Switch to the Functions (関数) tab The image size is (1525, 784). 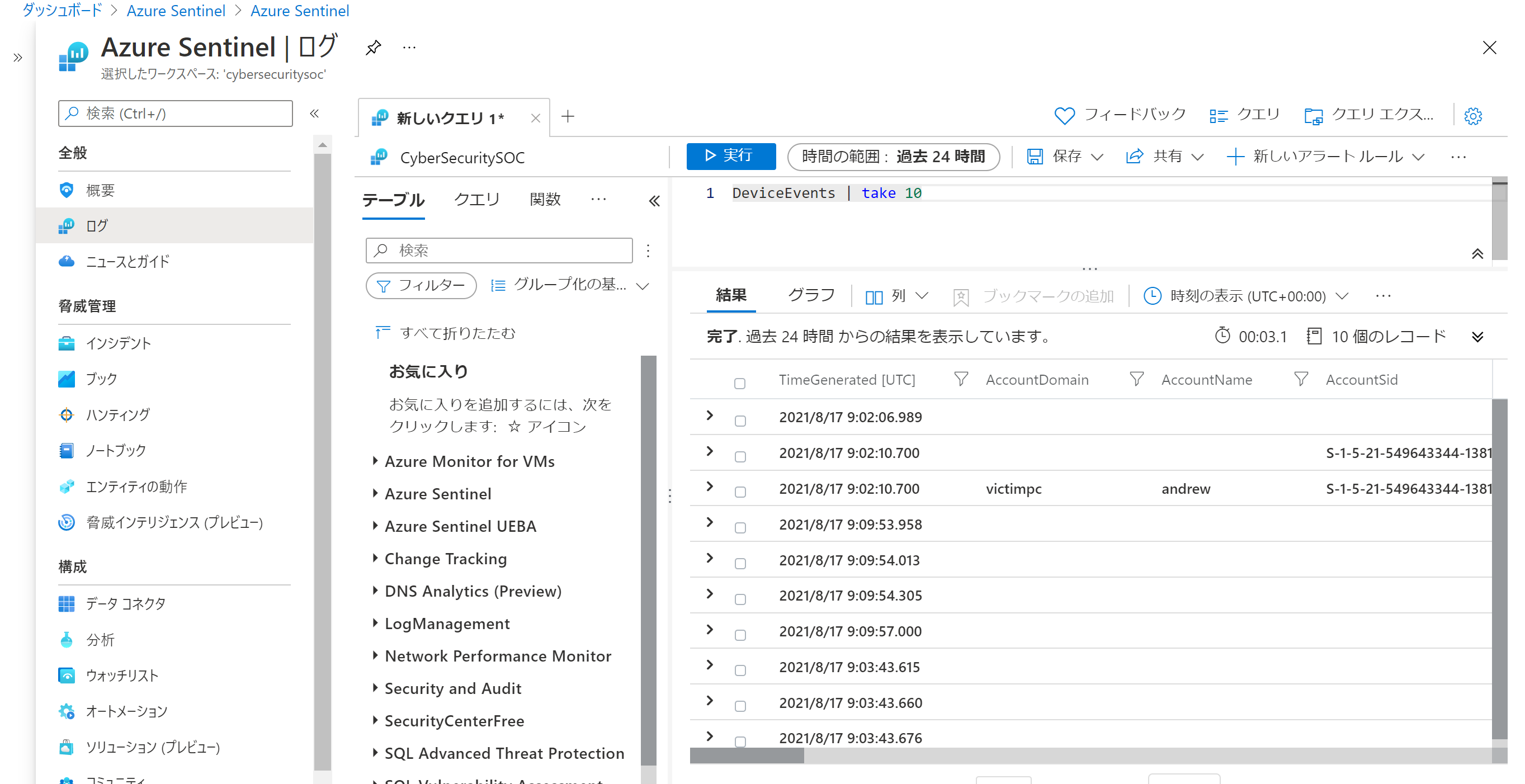point(545,200)
